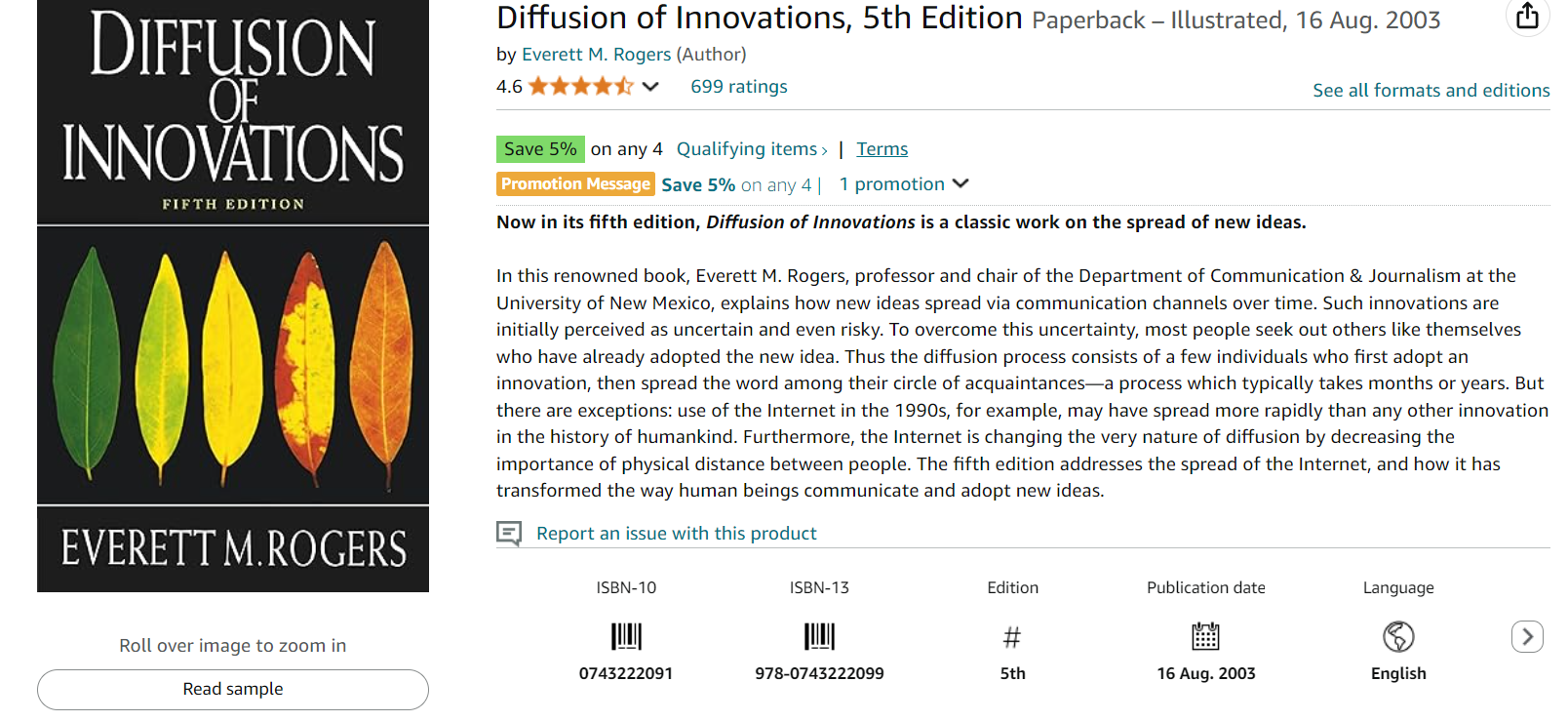Open Everett M. Rogers author page
1568x722 pixels.
click(596, 55)
